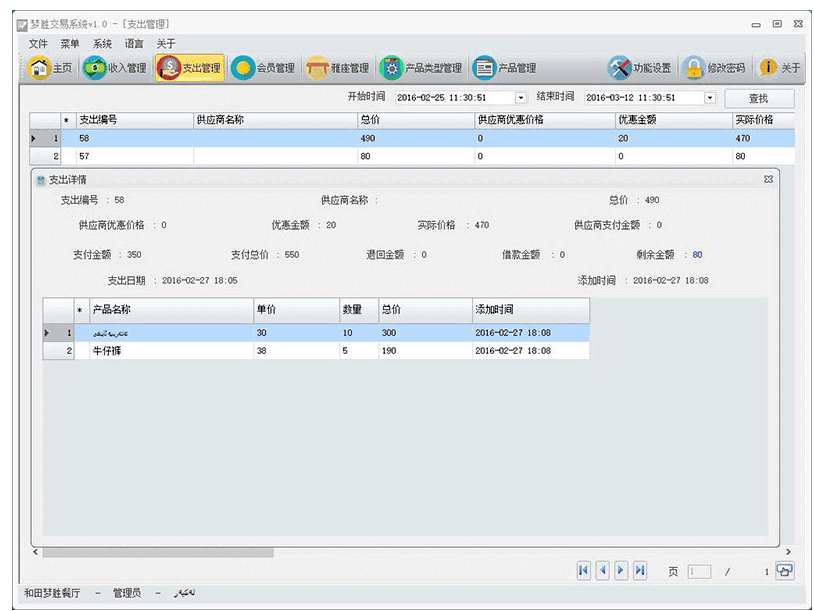814x611 pixels.
Task: Select the first product row with price 30
Action: click(x=316, y=333)
